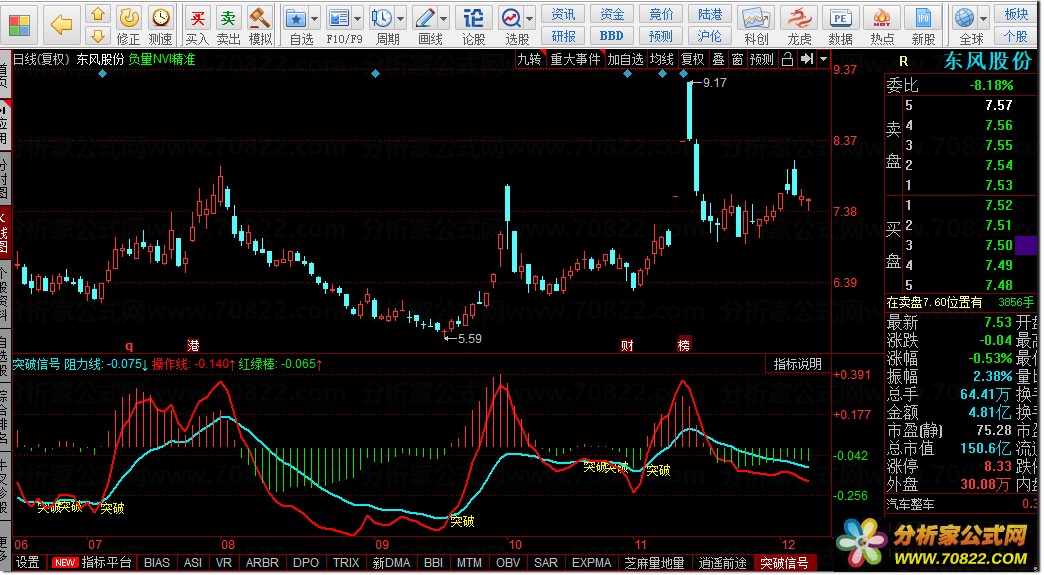This screenshot has height=575, width=1044.
Task: Select the BIAS indicator tab
Action: (x=156, y=563)
